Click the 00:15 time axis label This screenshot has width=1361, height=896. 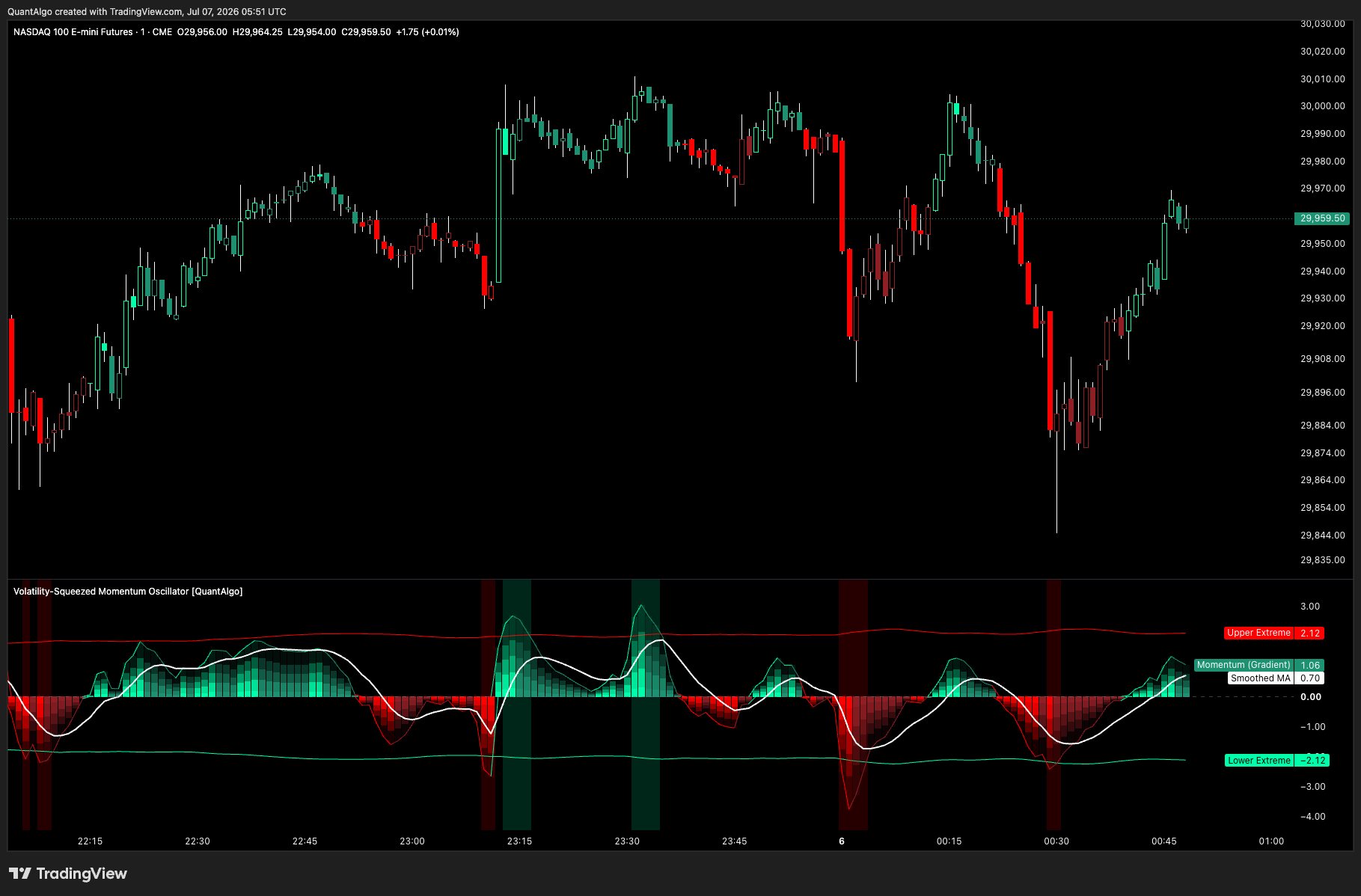(949, 841)
